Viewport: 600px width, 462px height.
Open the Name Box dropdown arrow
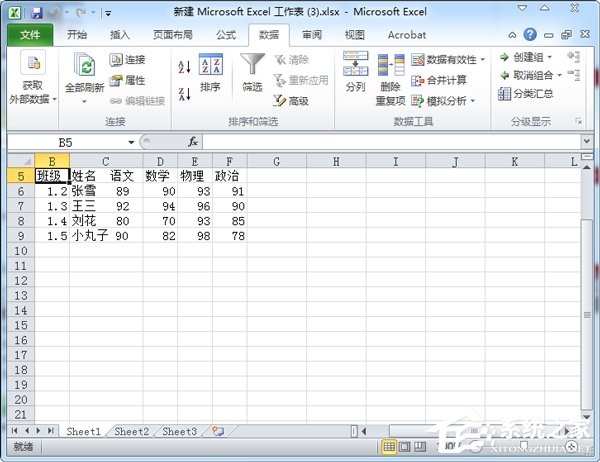pyautogui.click(x=131, y=142)
